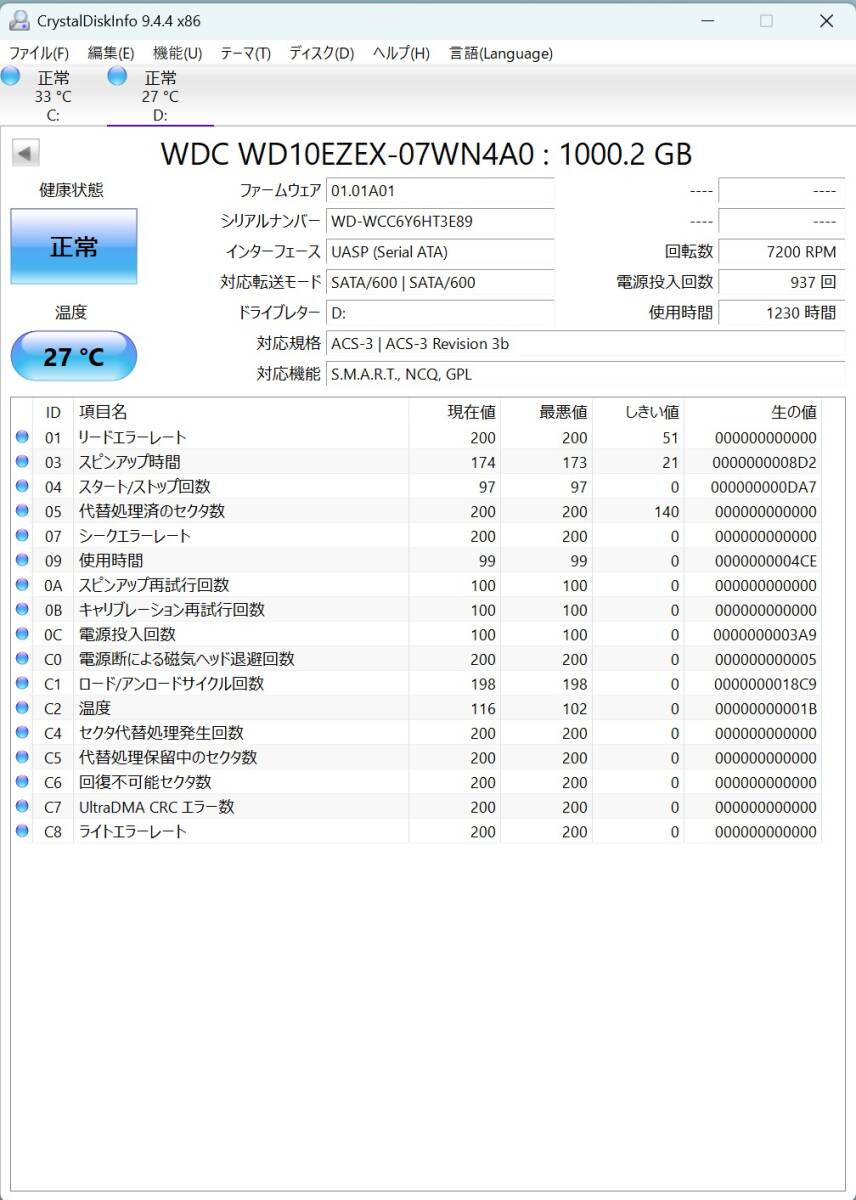The height and width of the screenshot is (1200, 856).
Task: Click raw value 0000000004CE
Action: [x=765, y=561]
